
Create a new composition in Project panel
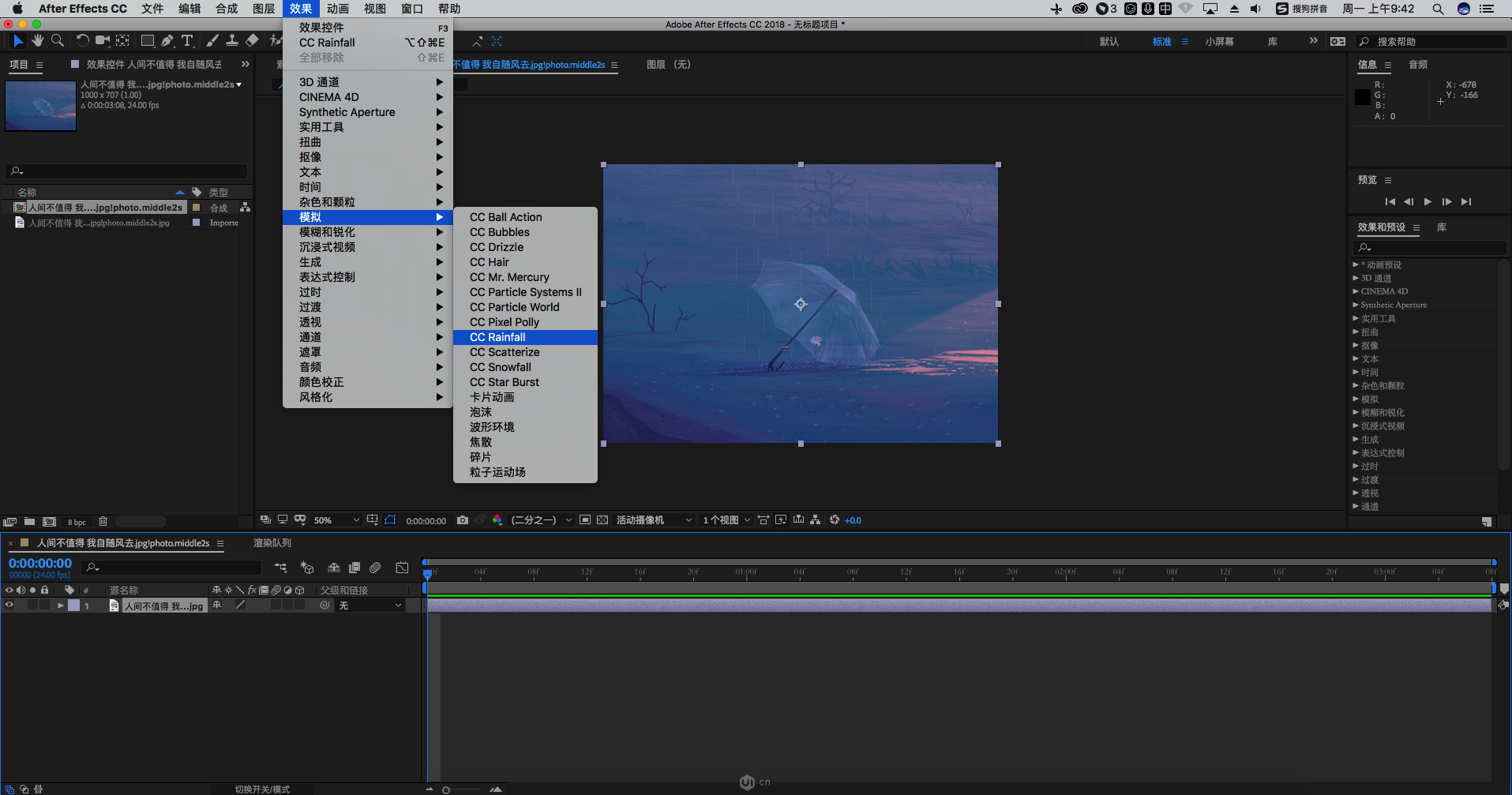(x=49, y=522)
